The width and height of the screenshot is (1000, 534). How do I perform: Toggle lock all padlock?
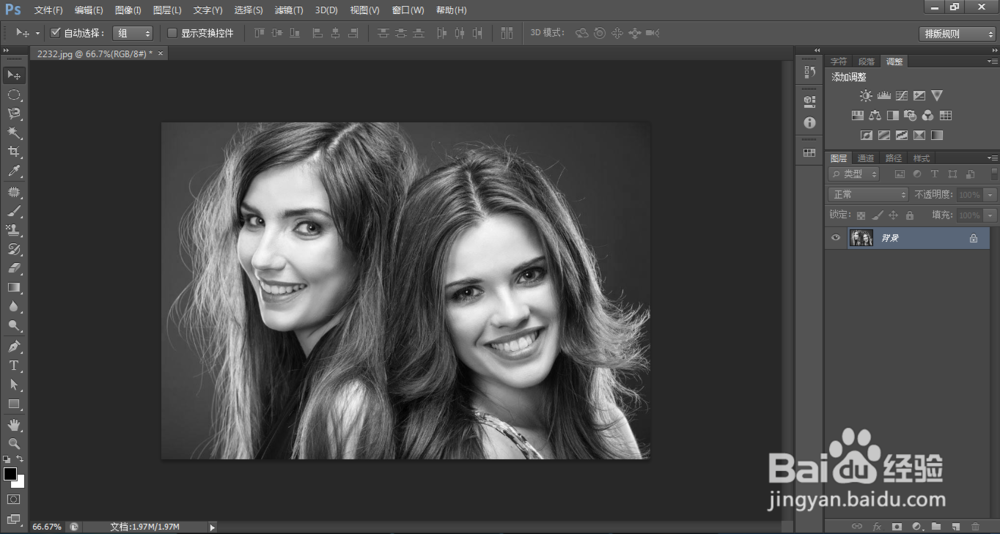[x=909, y=216]
